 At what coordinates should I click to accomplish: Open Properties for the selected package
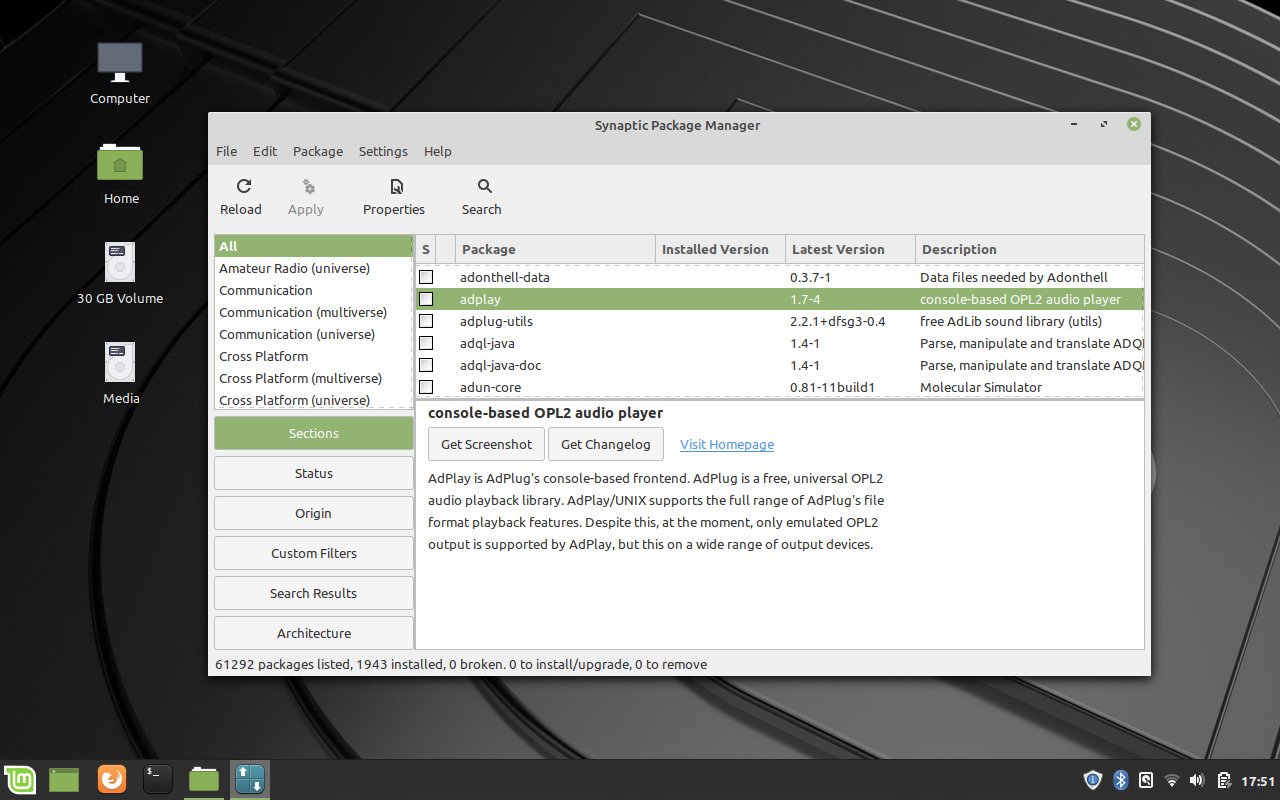click(393, 196)
